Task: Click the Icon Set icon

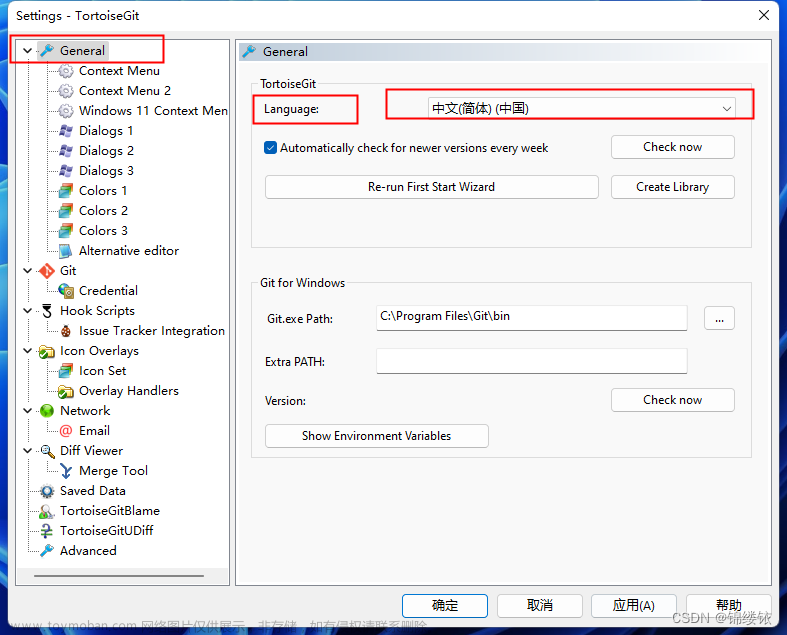Action: coord(66,371)
